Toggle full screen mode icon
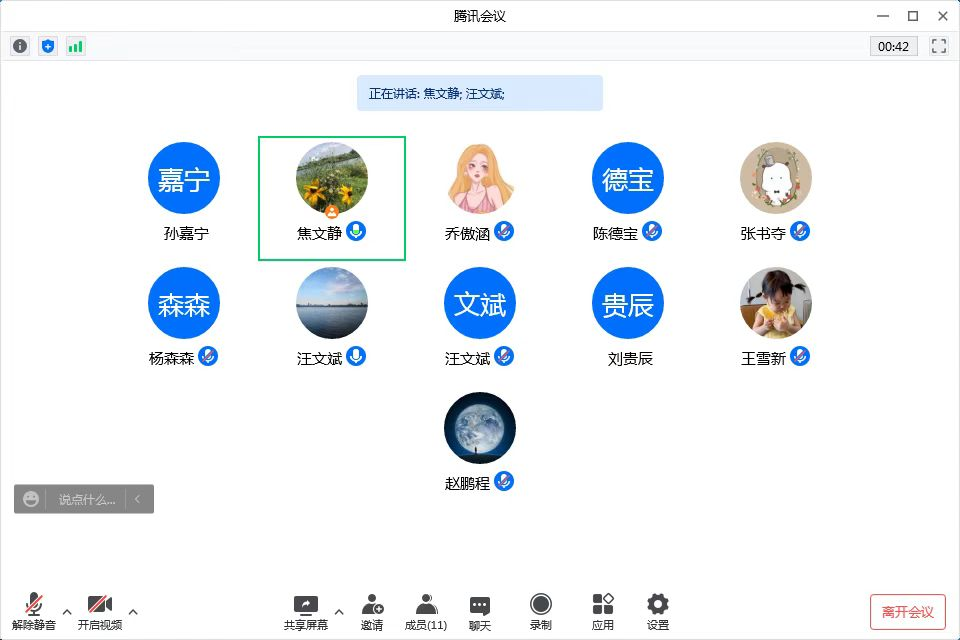The width and height of the screenshot is (960, 640). 938,46
